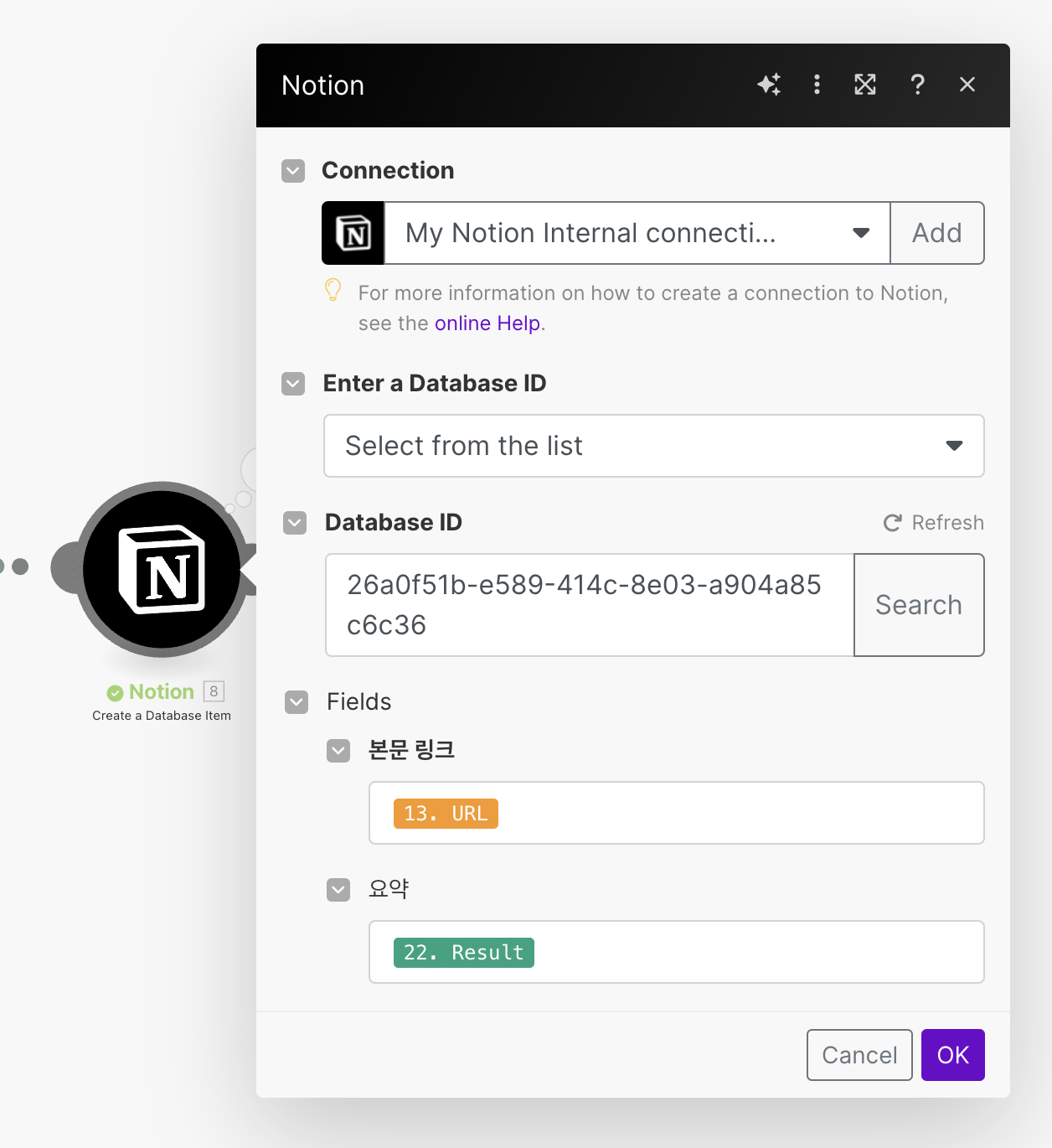Click the lightbulb tip icon
The width and height of the screenshot is (1052, 1148).
point(333,291)
